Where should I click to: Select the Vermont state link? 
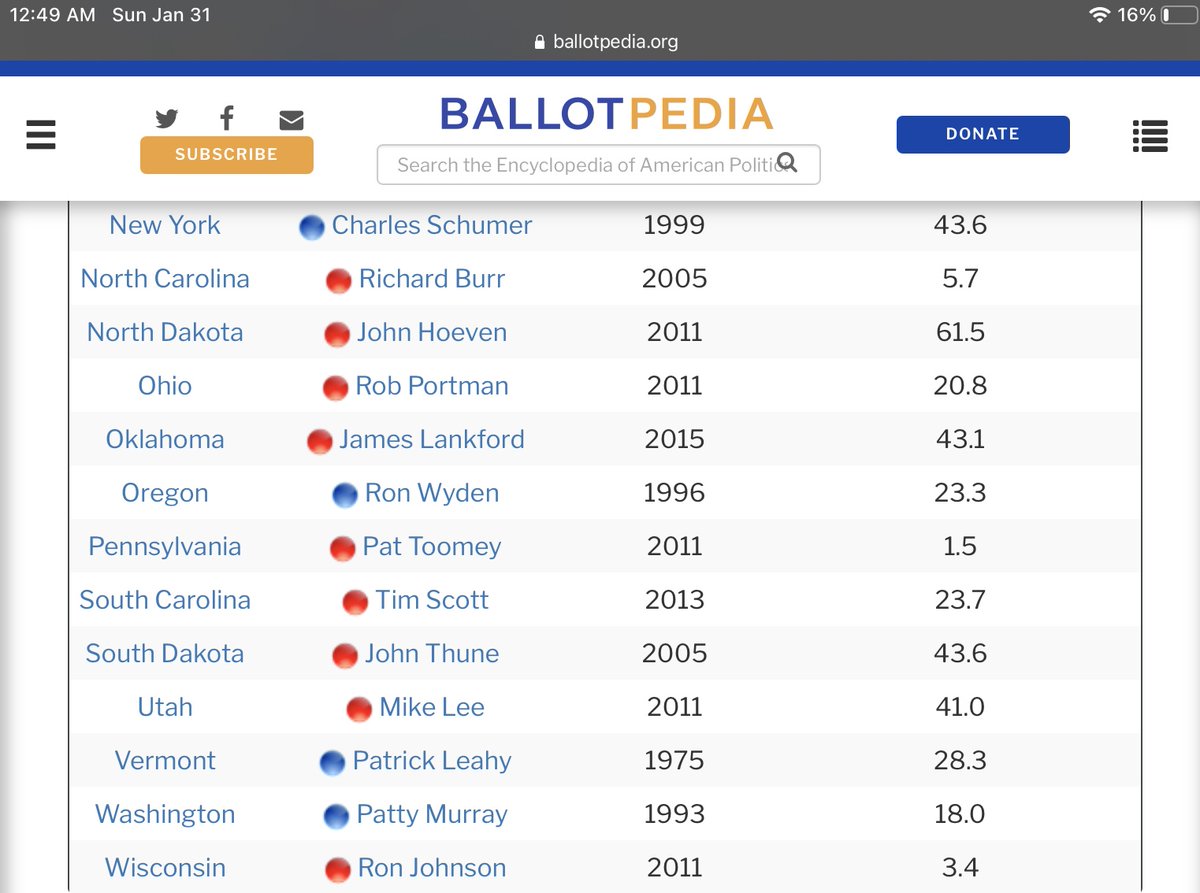(x=165, y=761)
